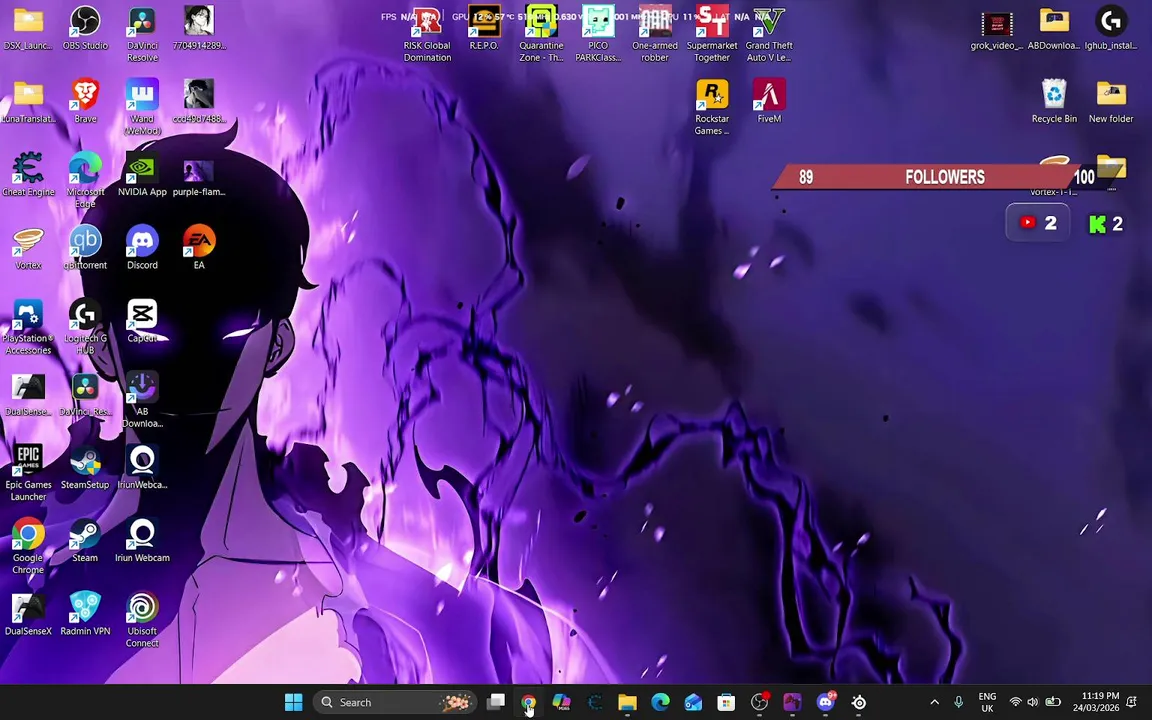The height and width of the screenshot is (720, 1152).
Task: Open the Recycle Bin
Action: click(1054, 101)
